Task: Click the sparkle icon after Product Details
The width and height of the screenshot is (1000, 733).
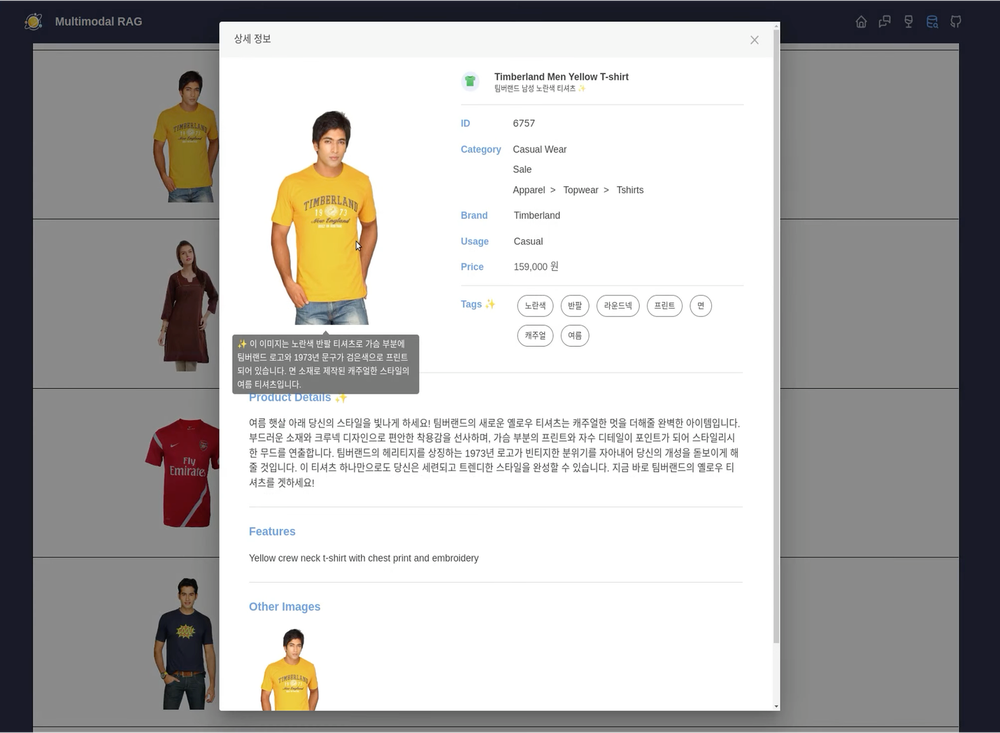Action: tap(341, 398)
